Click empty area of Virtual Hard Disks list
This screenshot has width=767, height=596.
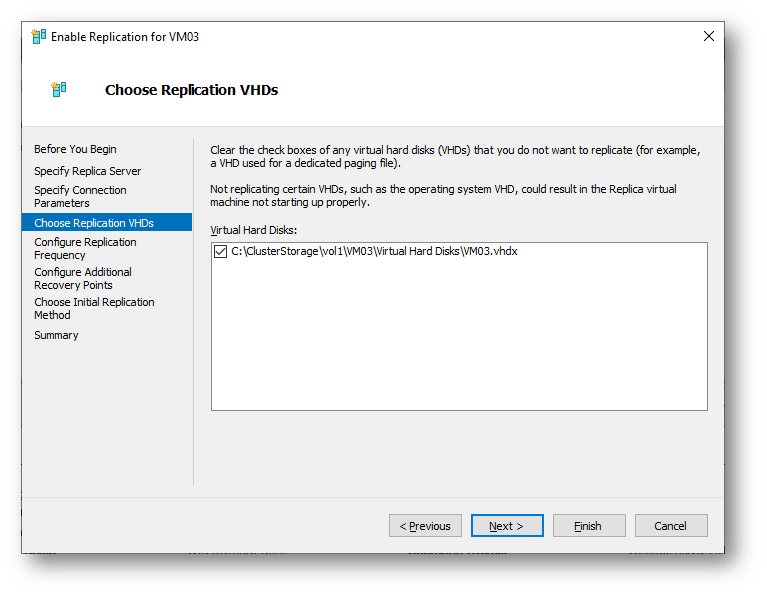459,338
